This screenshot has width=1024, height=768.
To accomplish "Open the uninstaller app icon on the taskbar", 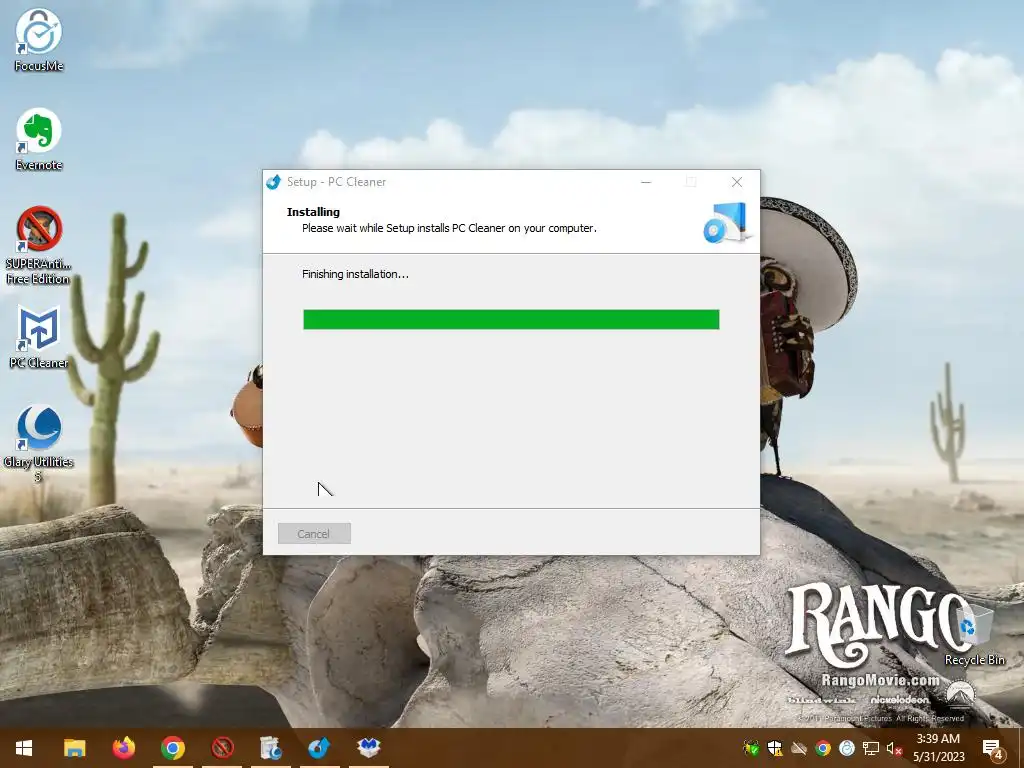I will tap(270, 748).
